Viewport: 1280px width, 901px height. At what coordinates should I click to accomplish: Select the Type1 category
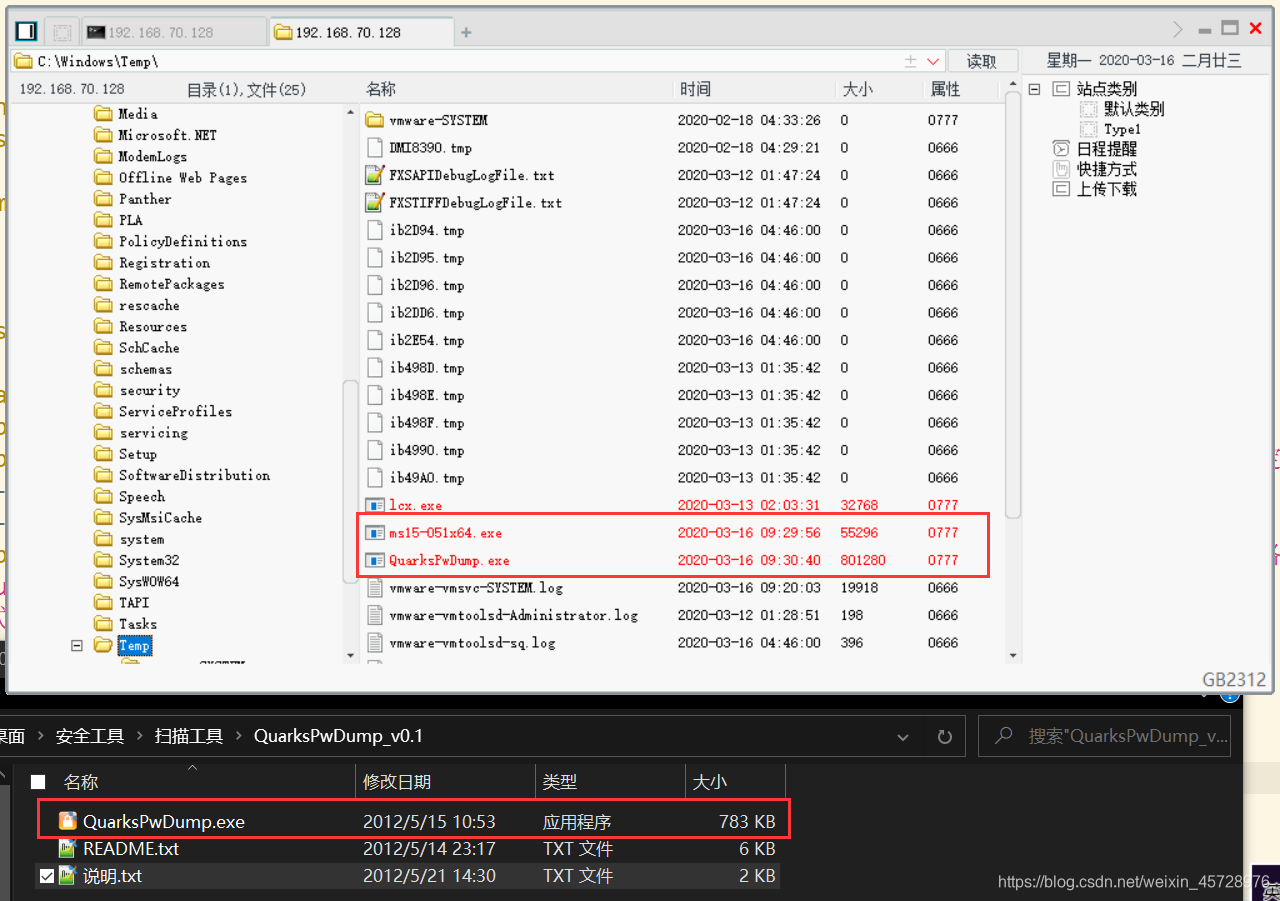[1122, 129]
